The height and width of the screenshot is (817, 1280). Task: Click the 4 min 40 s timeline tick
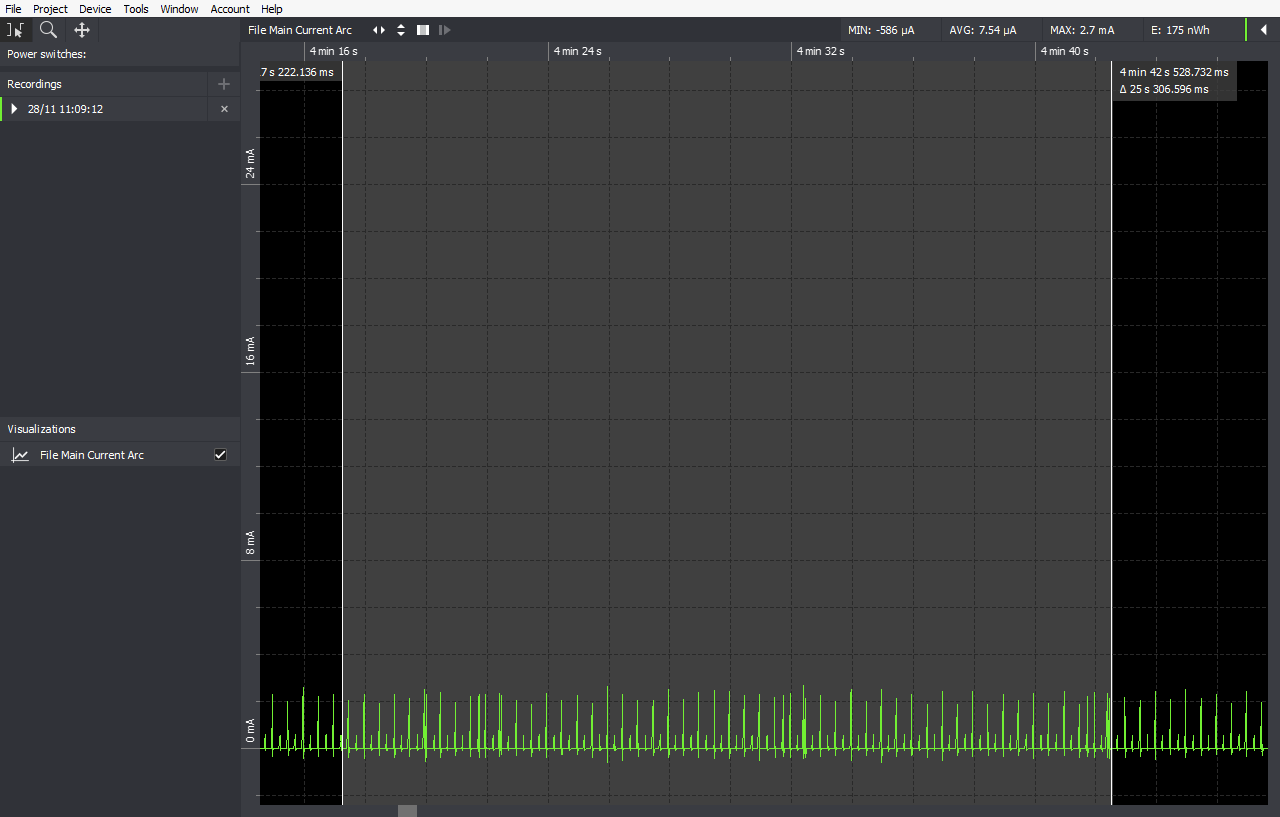[x=1064, y=51]
